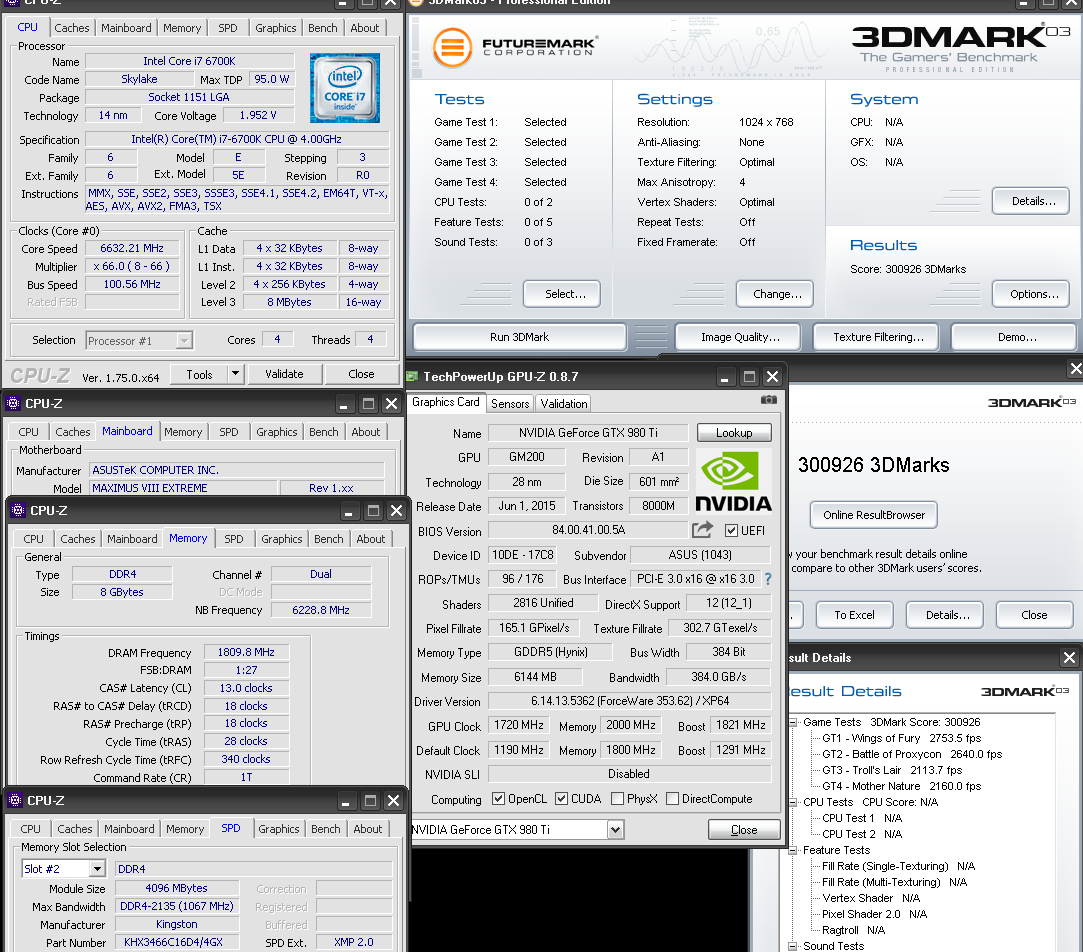Toggle the CUDA checkbox
The height and width of the screenshot is (952, 1083).
click(x=562, y=799)
